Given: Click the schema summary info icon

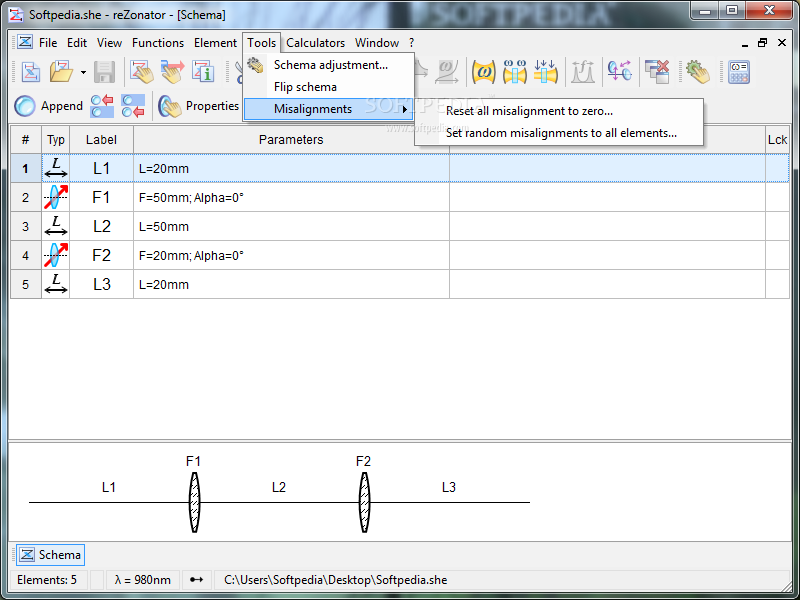Looking at the screenshot, I should (x=203, y=72).
